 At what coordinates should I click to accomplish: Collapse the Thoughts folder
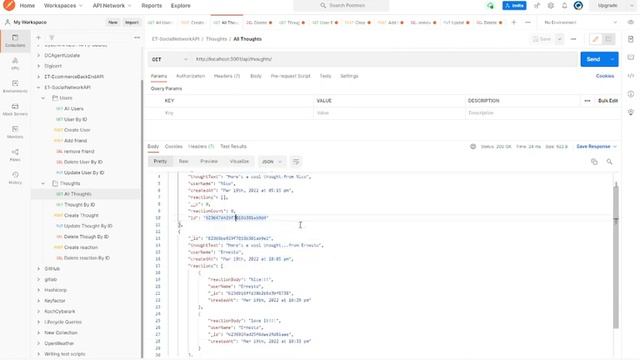click(44, 183)
